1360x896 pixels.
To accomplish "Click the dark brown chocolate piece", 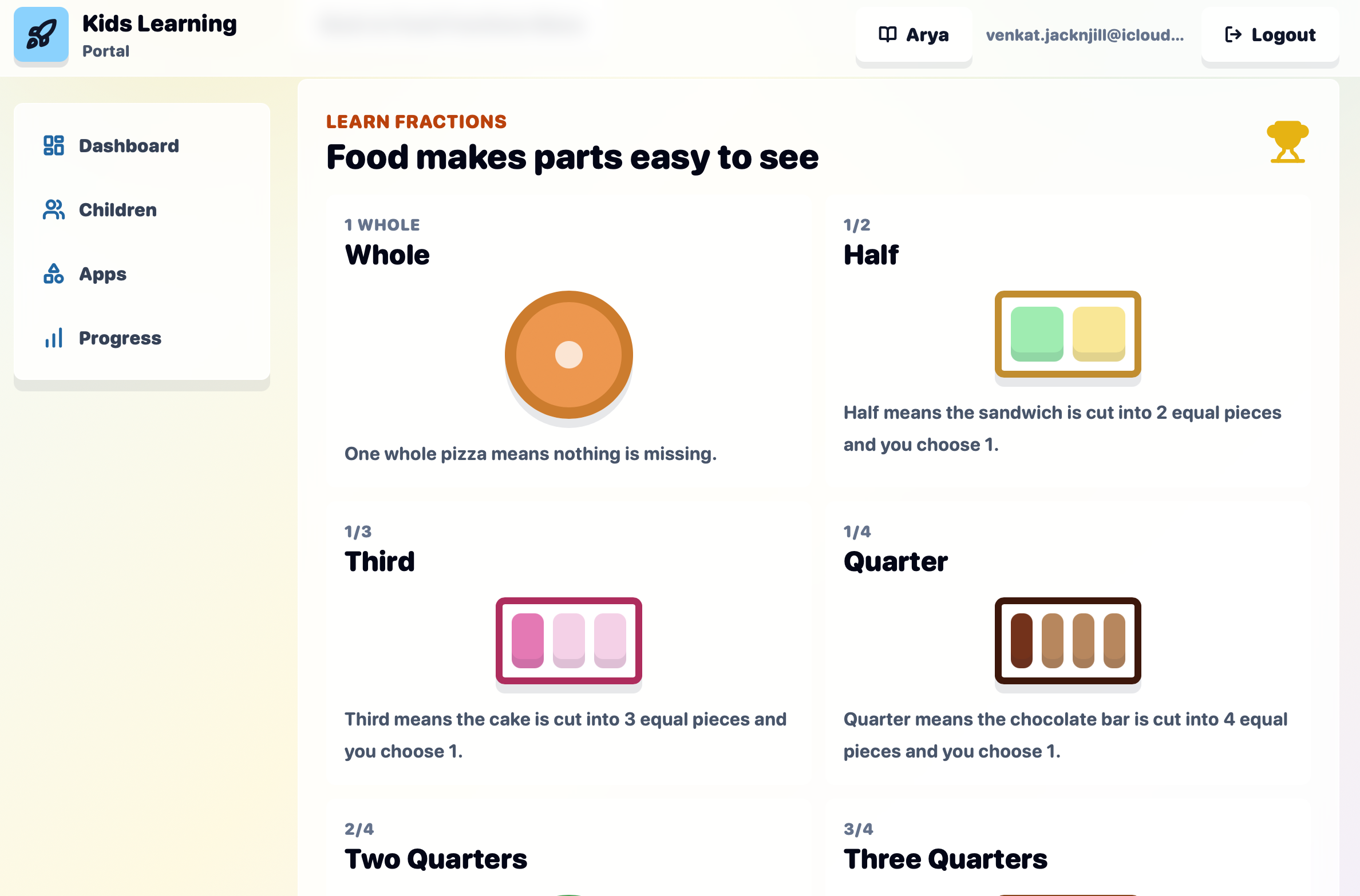I will [1021, 640].
